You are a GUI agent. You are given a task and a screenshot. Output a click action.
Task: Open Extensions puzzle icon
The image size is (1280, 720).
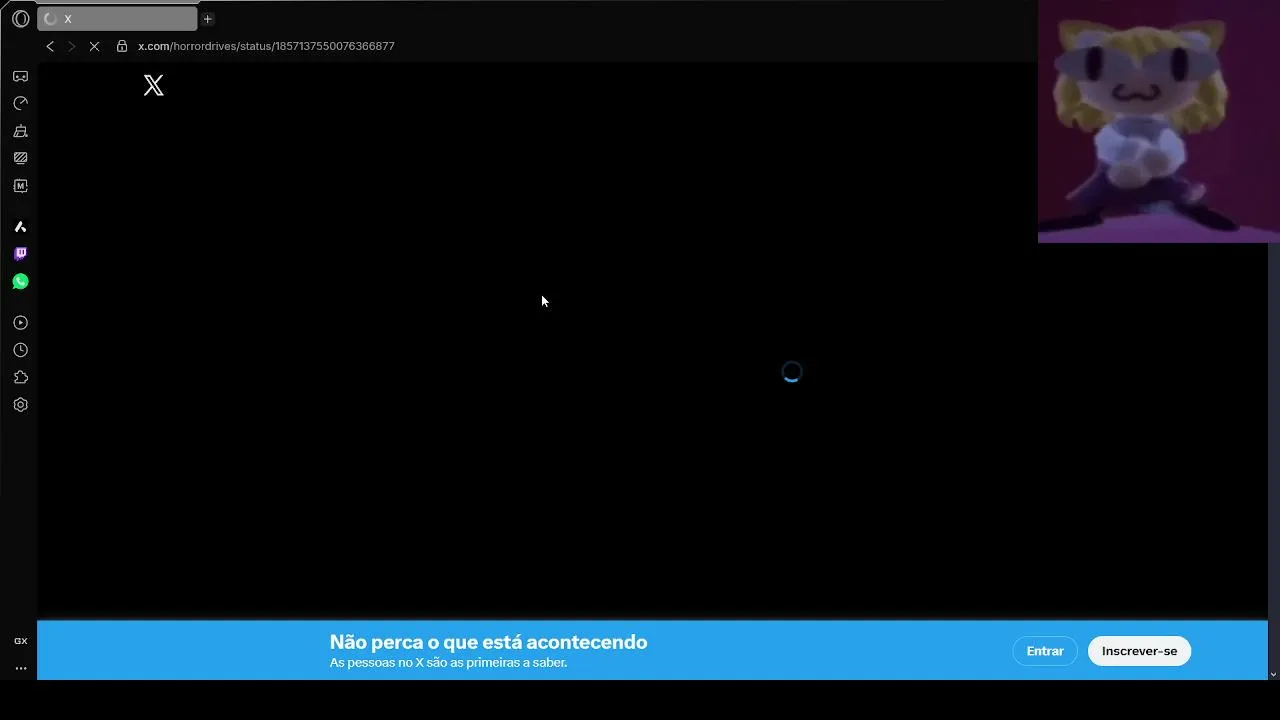pyautogui.click(x=20, y=378)
